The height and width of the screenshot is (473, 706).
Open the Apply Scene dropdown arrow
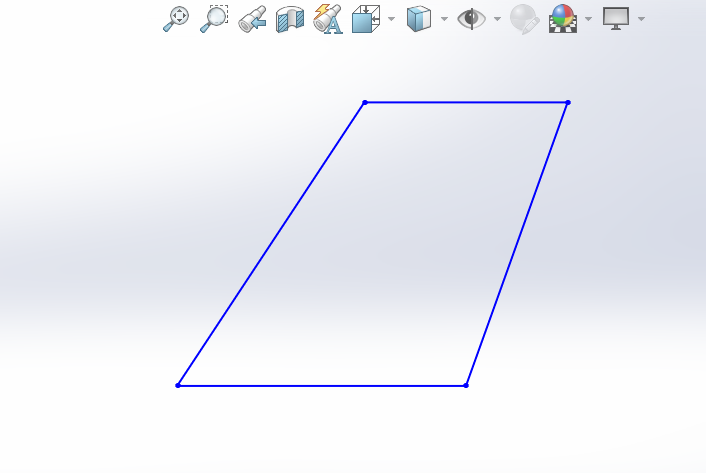coord(588,19)
